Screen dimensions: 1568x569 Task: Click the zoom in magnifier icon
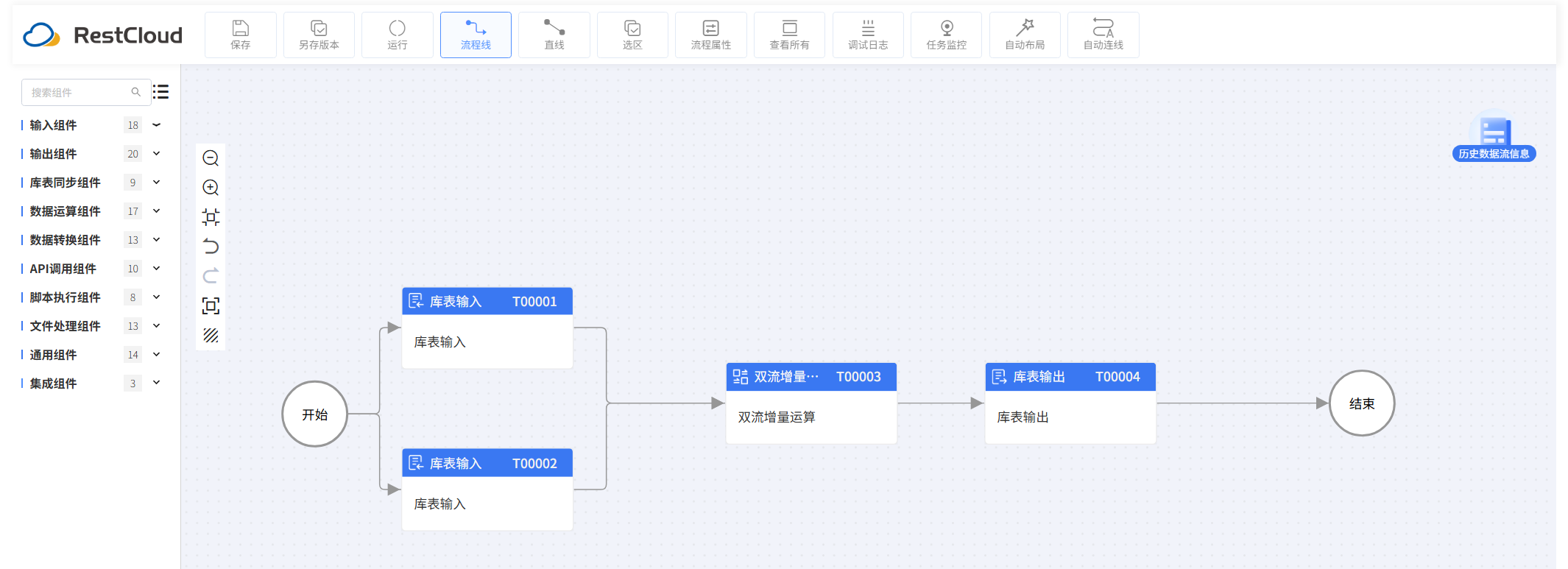coord(211,188)
